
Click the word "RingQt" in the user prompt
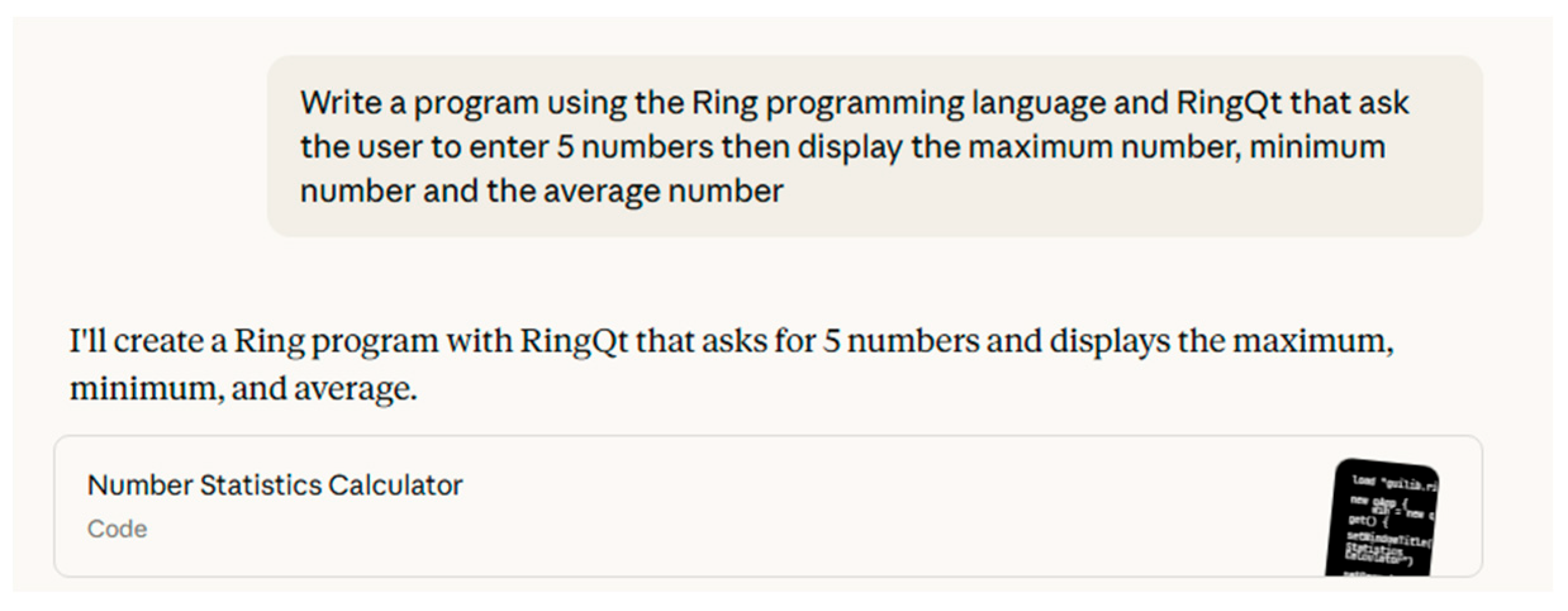(1229, 103)
